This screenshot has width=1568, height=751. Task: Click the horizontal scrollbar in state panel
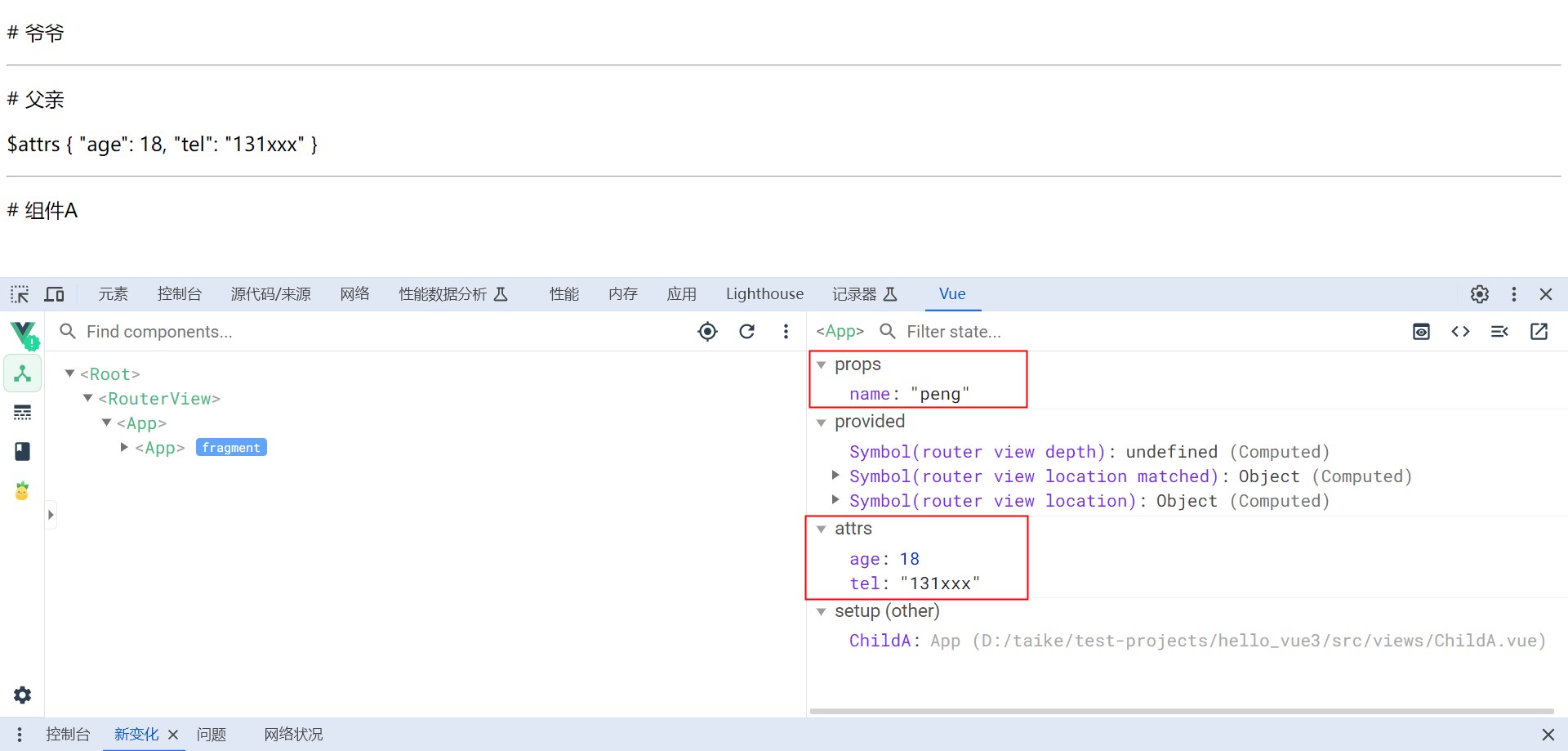1182,712
